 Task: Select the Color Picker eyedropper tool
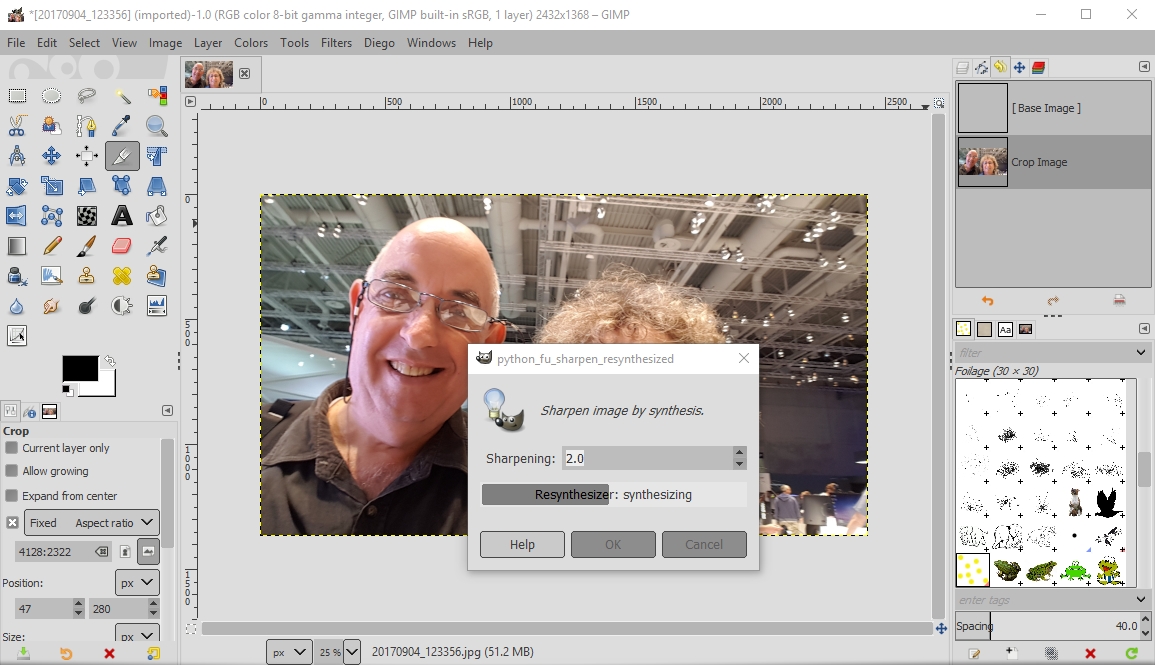click(x=122, y=126)
